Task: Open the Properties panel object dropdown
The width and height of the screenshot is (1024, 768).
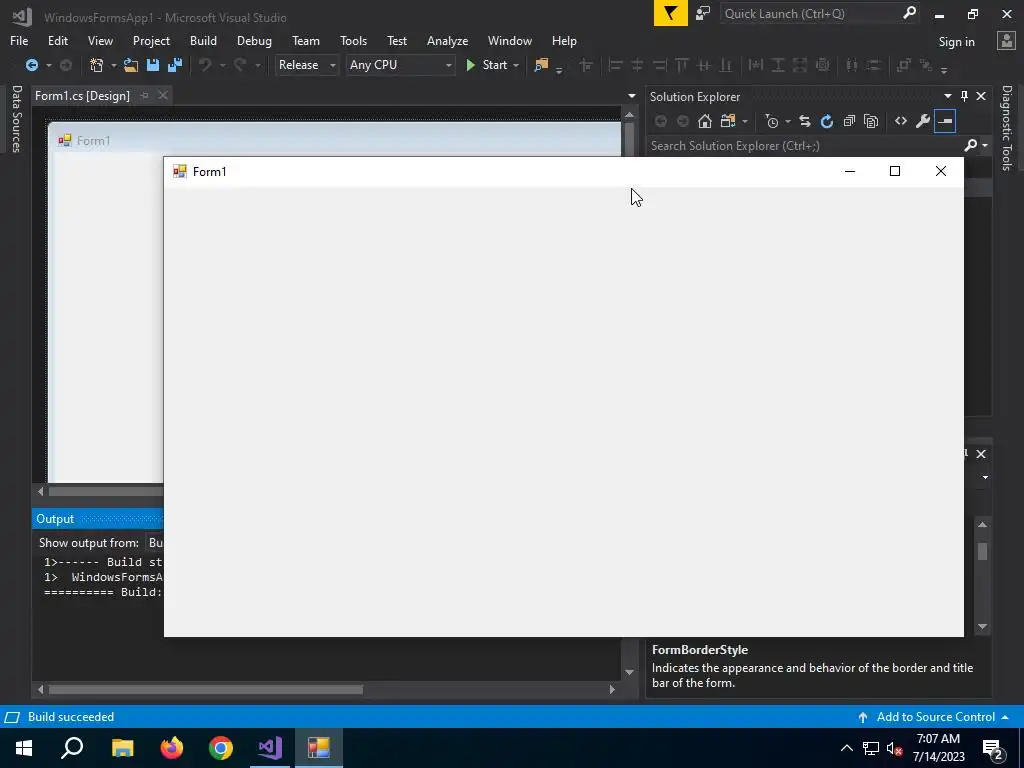Action: [x=985, y=477]
